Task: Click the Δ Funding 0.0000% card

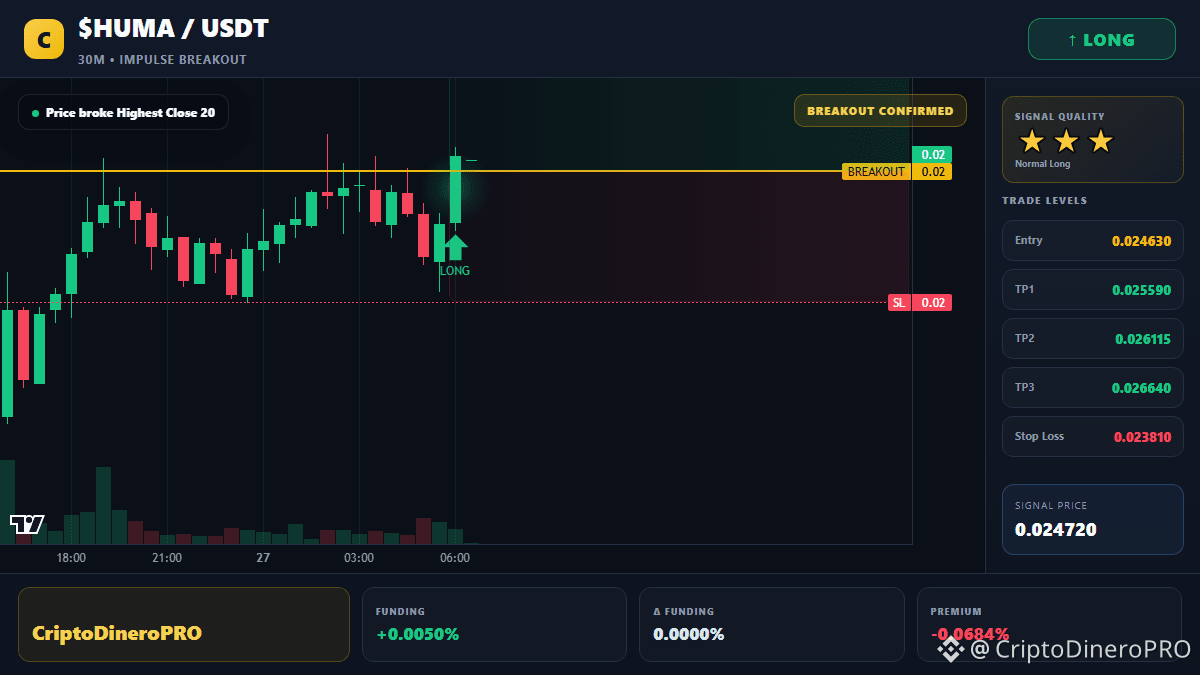Action: tap(771, 624)
